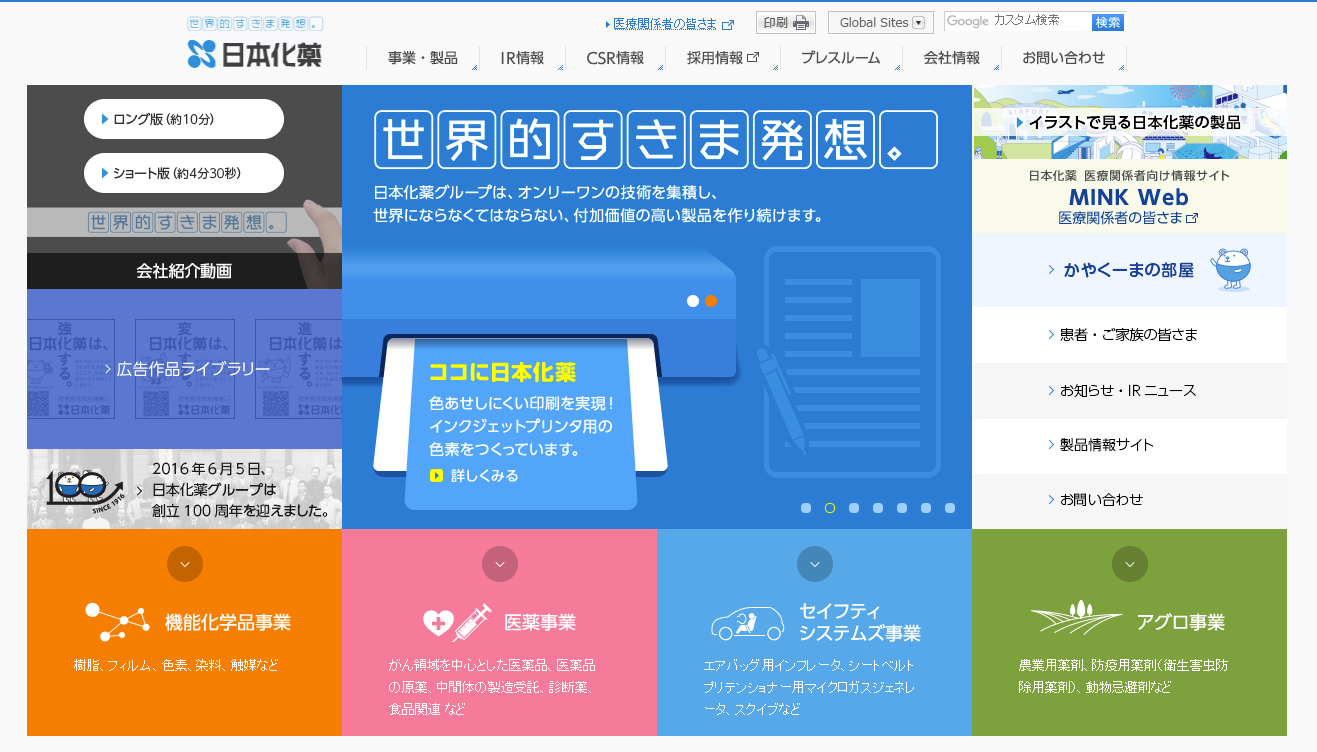Click the 検索 search button
This screenshot has width=1317, height=752.
(x=1108, y=22)
